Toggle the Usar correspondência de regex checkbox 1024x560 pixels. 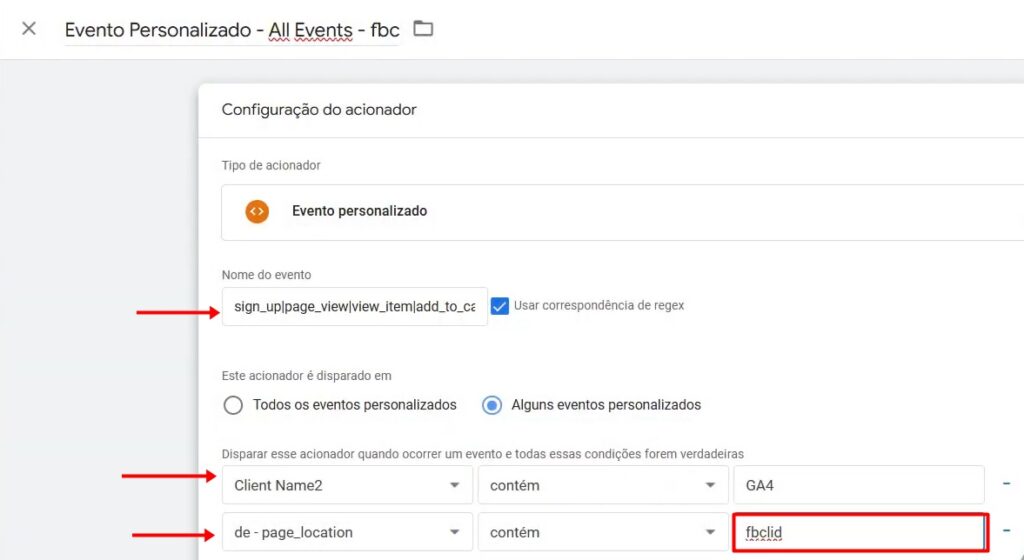click(x=500, y=306)
